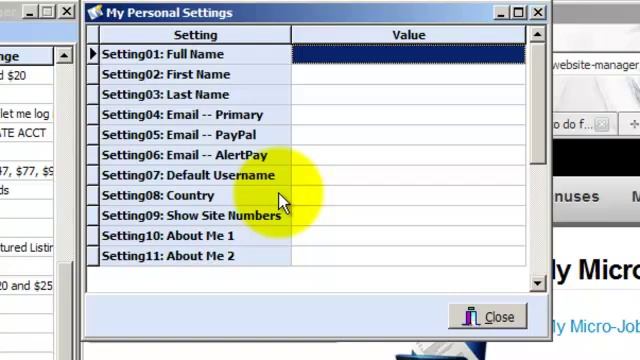Minimize the My Personal Settings window

501,13
